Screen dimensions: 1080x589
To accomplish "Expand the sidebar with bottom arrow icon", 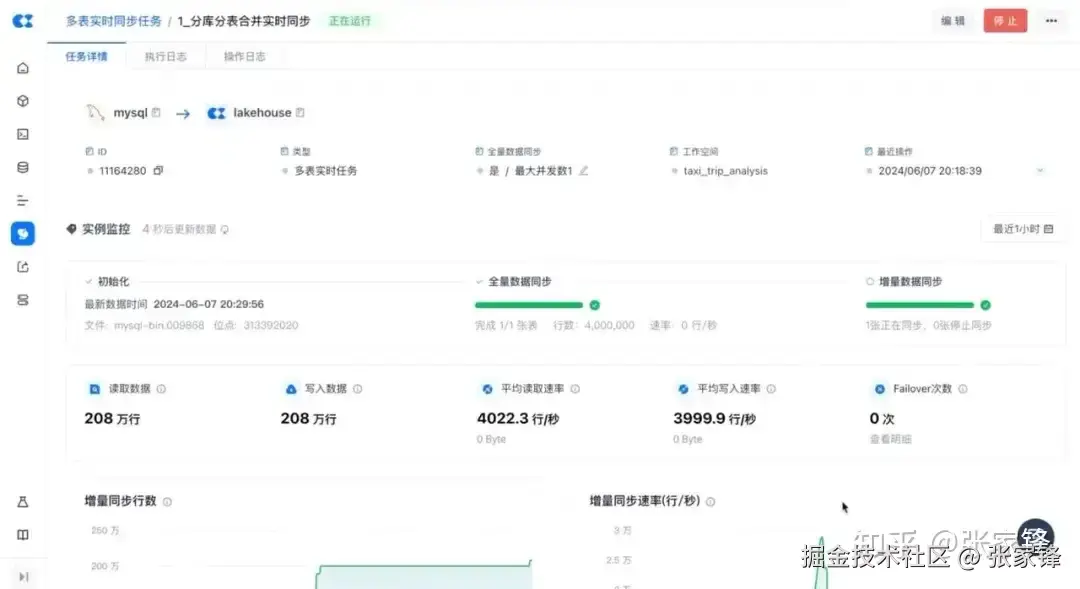I will [x=23, y=577].
